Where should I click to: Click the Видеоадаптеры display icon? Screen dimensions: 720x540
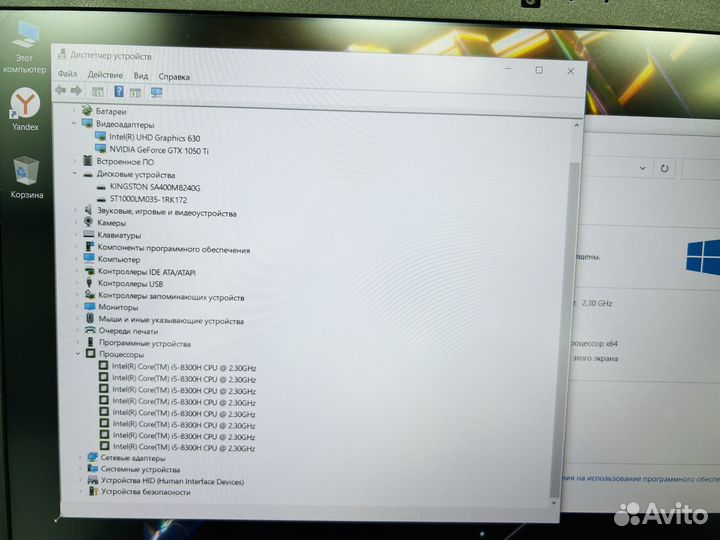[87, 123]
